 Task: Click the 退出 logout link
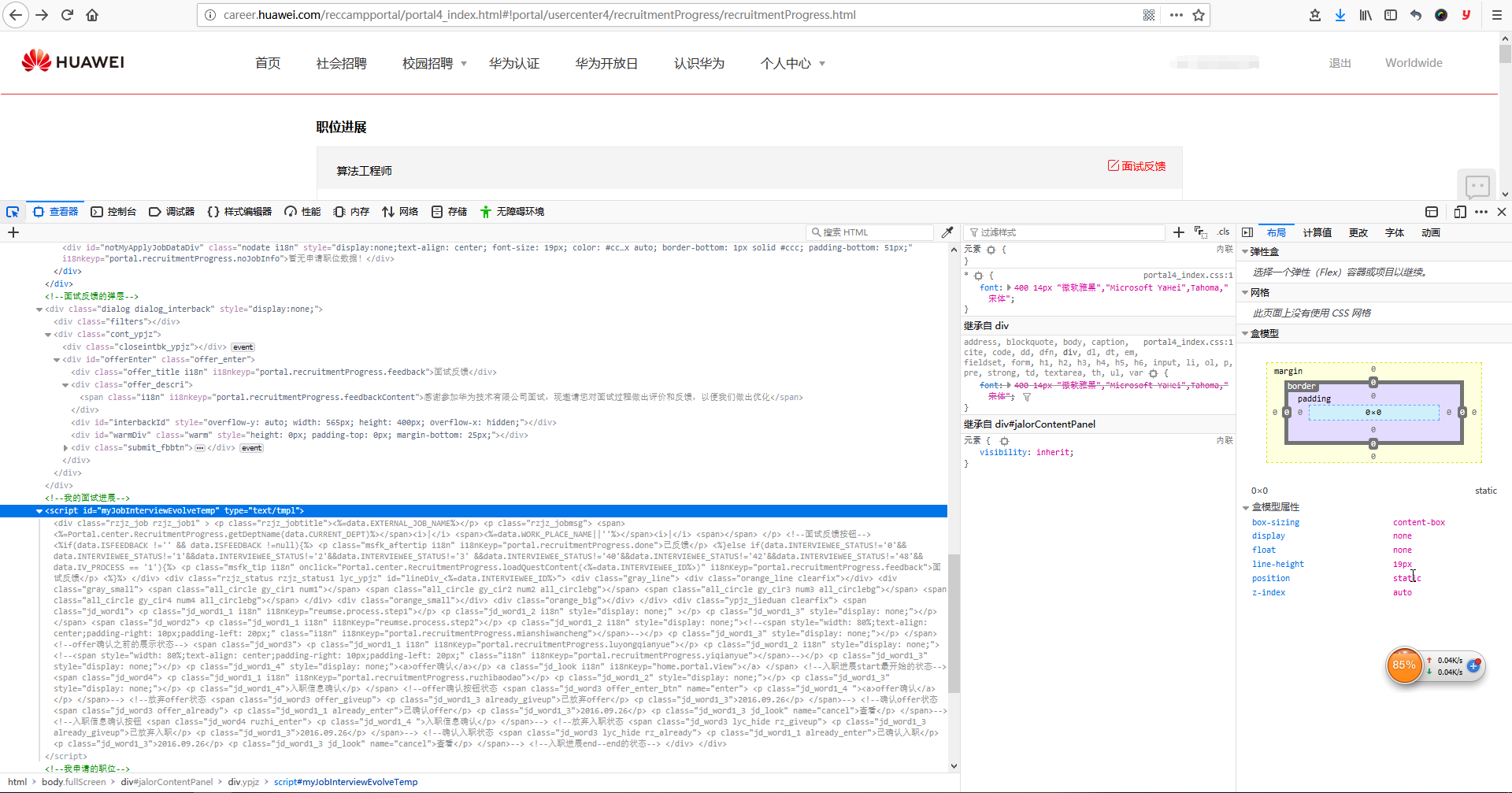(1340, 63)
